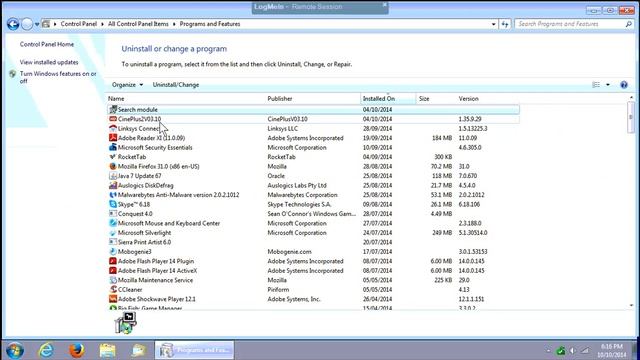
Task: Select Malwarebytes Anti-Malware icon
Action: pos(113,195)
